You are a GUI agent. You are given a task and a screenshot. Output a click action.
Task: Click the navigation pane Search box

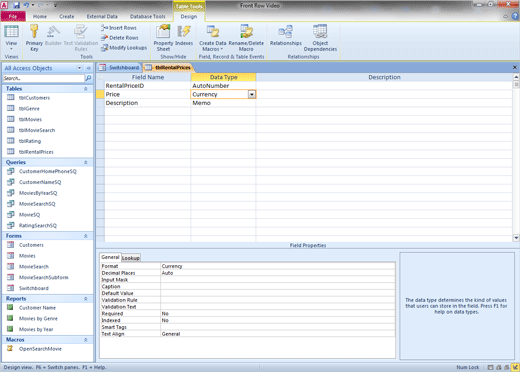point(44,78)
